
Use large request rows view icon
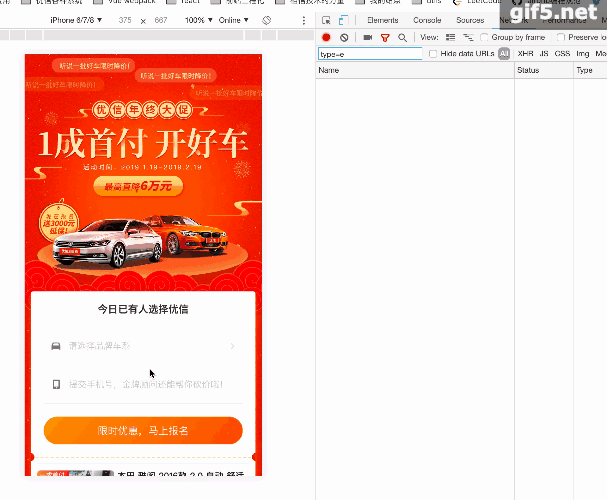(450, 37)
